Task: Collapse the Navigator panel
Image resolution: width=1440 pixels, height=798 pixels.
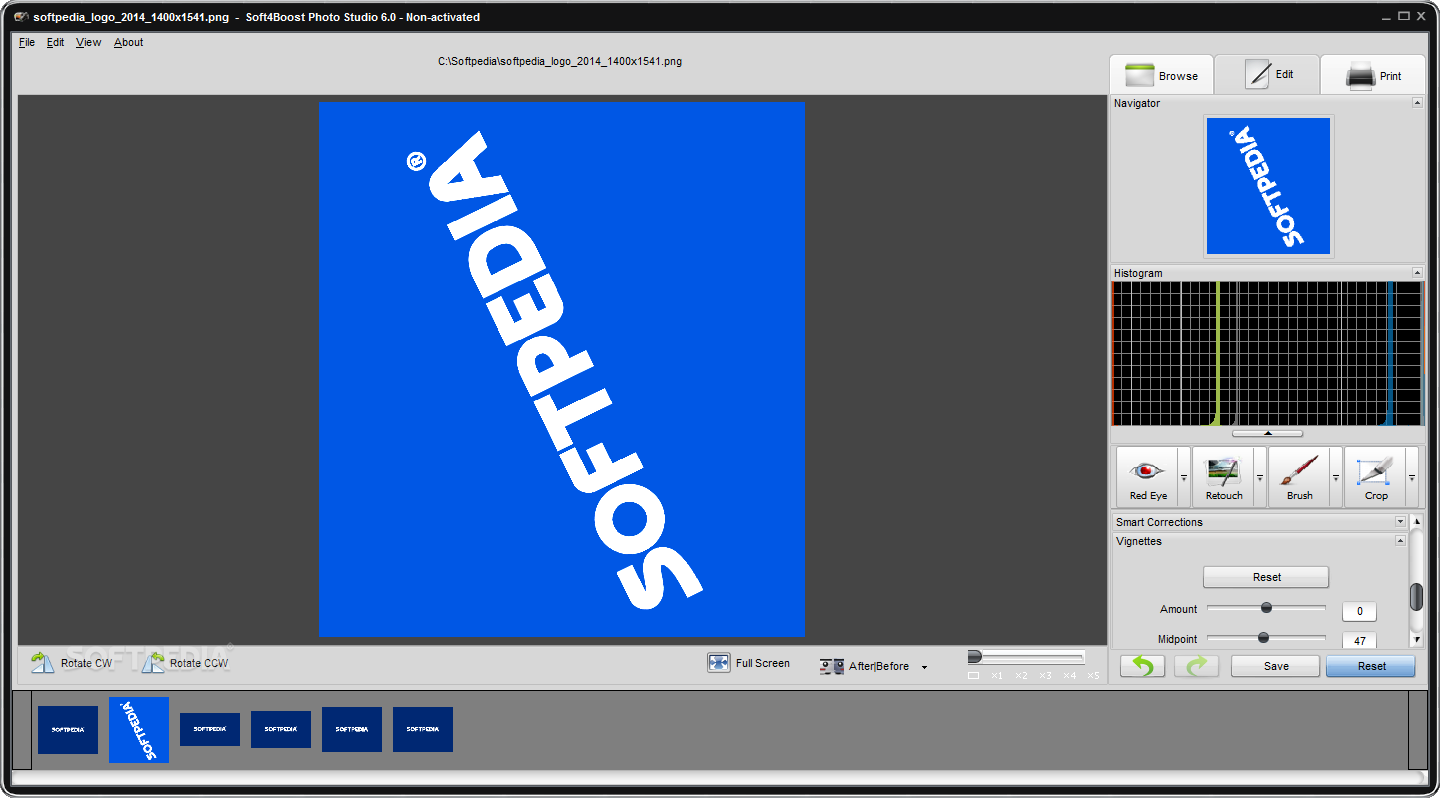Action: coord(1417,103)
